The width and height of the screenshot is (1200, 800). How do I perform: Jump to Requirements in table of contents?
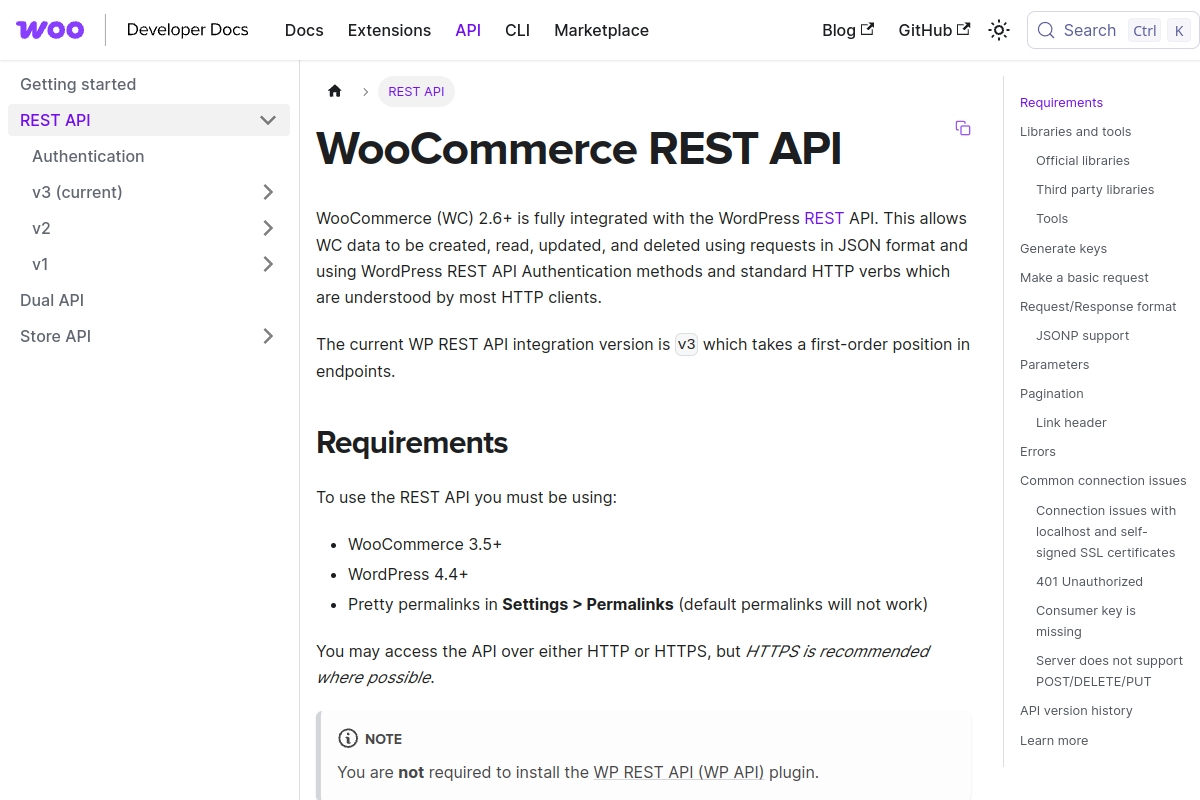[1061, 102]
